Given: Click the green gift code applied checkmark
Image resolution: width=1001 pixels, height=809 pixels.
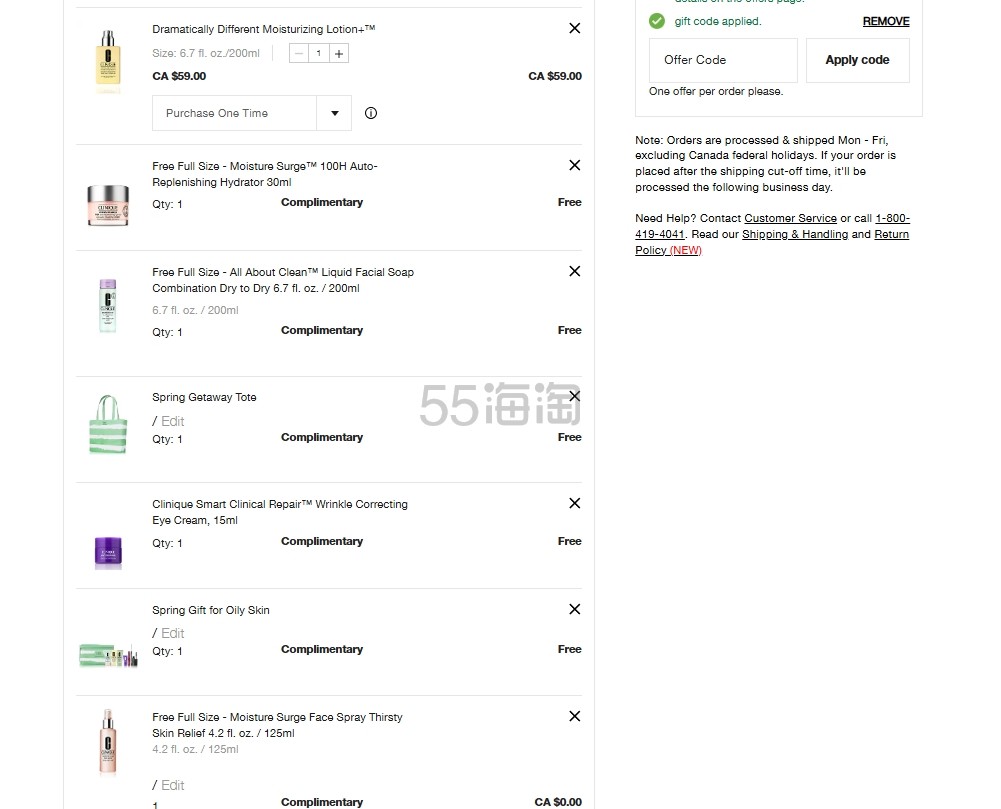Looking at the screenshot, I should pyautogui.click(x=657, y=21).
